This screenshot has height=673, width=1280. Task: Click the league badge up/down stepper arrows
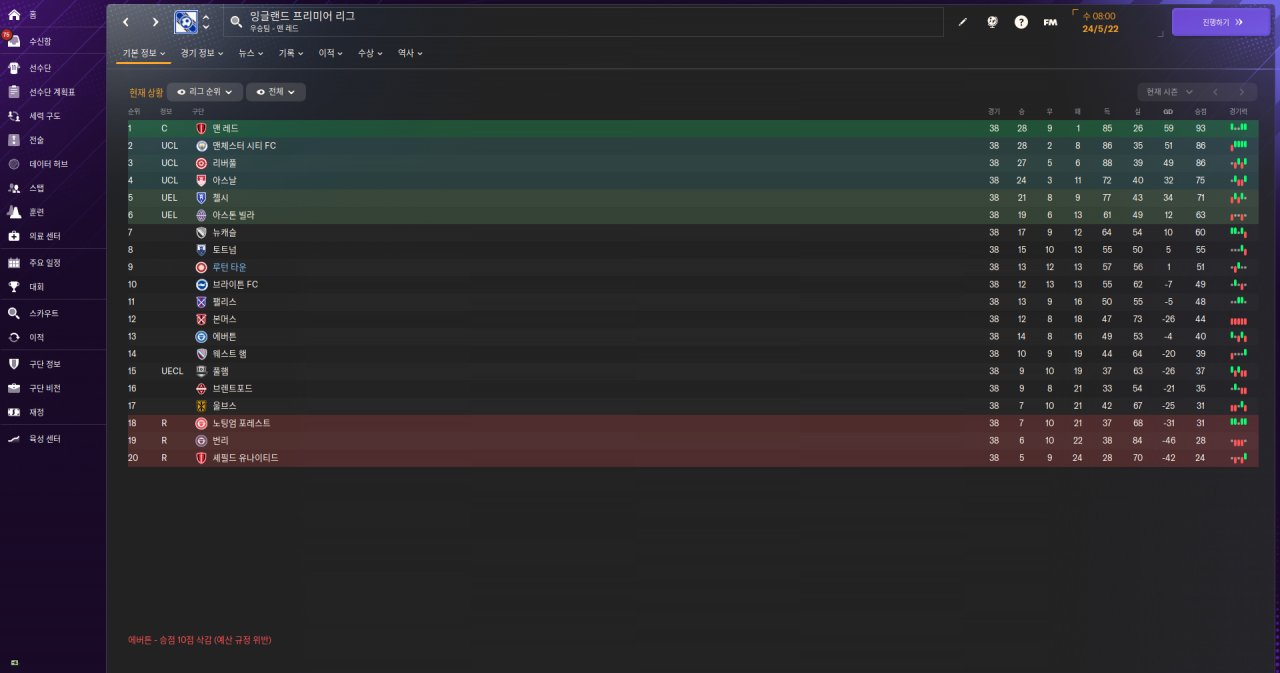tap(206, 21)
